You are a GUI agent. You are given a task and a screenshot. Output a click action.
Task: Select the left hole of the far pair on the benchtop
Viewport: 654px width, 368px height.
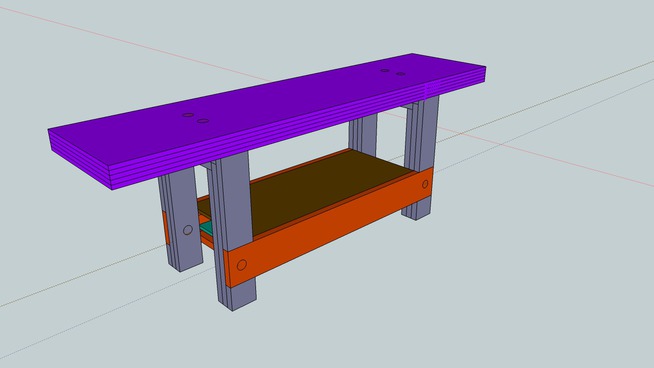point(385,71)
